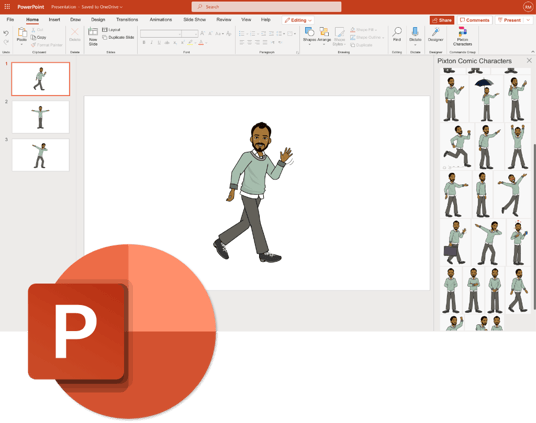Viewport: 536px width, 423px height.
Task: Pick the running character pose
Action: 457,146
